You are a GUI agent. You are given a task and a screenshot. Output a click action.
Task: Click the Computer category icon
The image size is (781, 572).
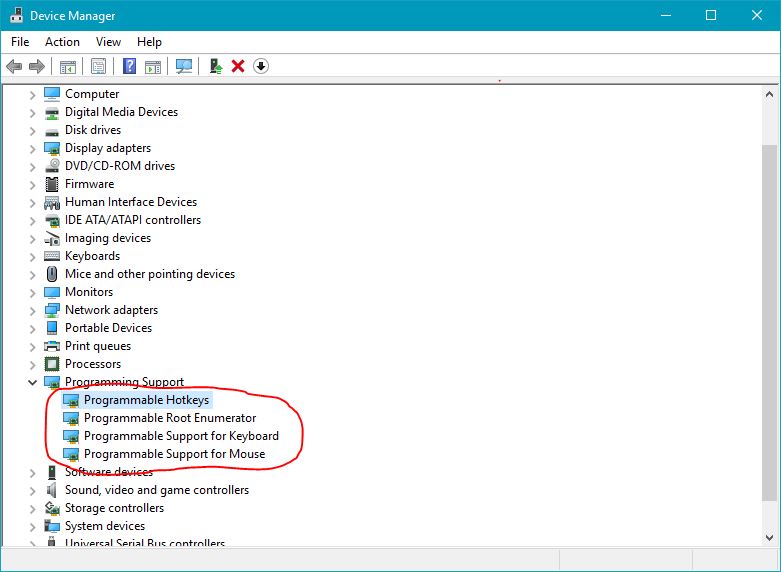[52, 94]
